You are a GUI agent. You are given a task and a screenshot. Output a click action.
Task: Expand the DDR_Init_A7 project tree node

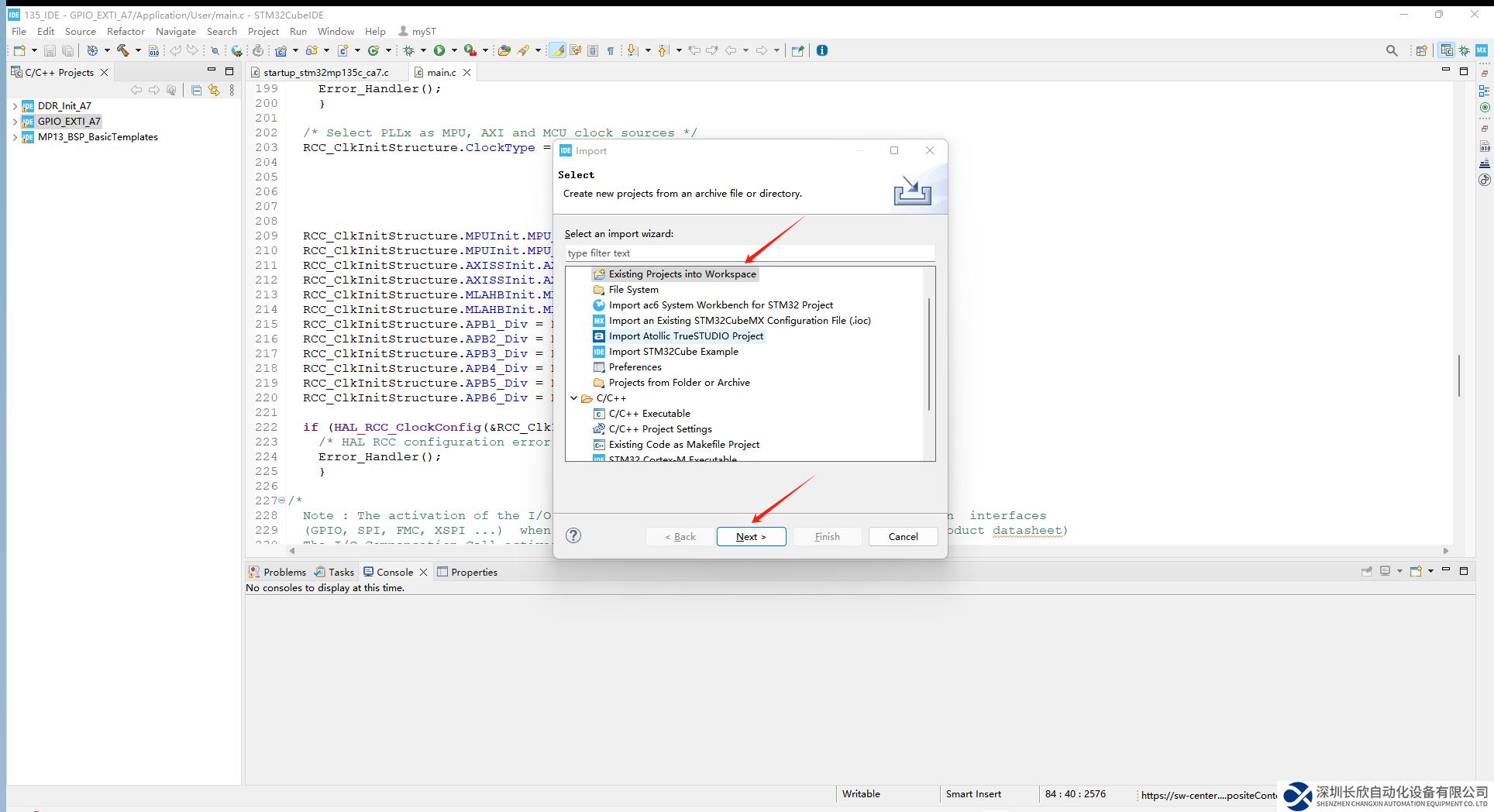(15, 106)
